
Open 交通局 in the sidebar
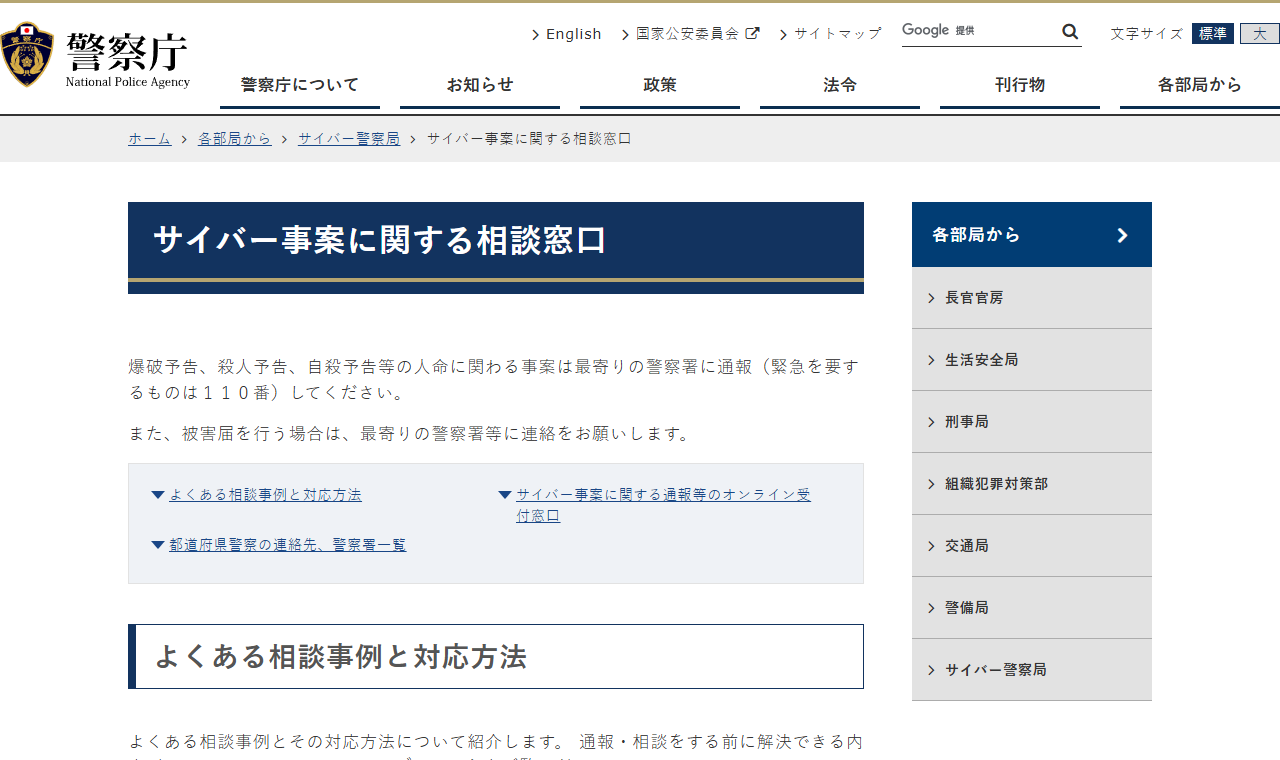click(x=1032, y=546)
